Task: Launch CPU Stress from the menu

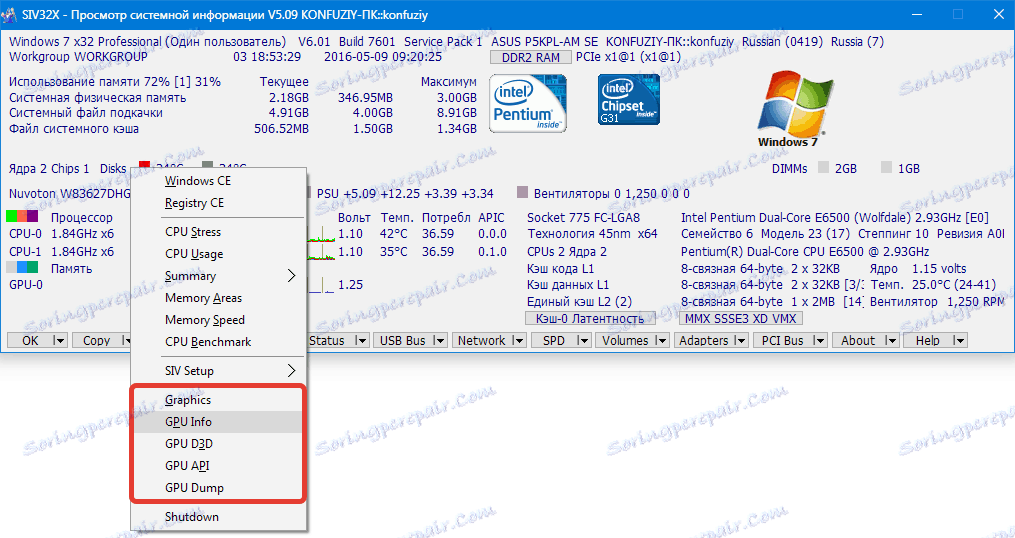Action: [218, 232]
